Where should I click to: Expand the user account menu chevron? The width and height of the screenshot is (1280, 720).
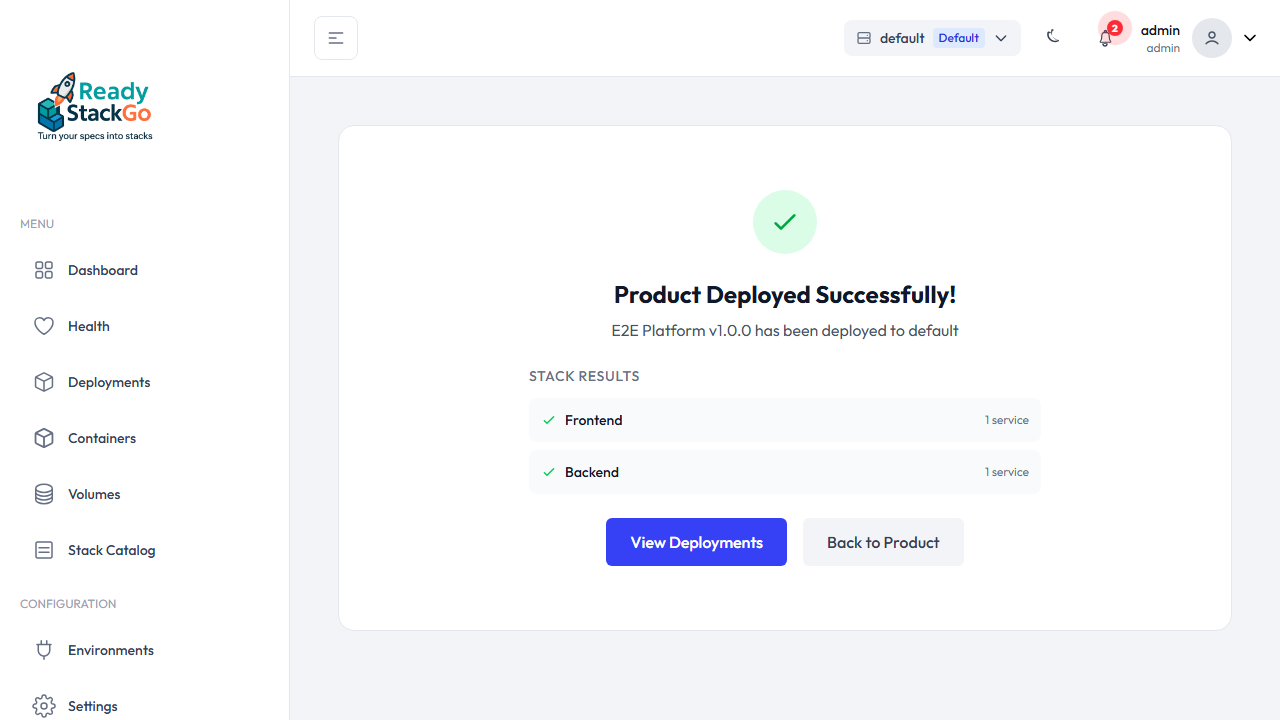(1249, 37)
